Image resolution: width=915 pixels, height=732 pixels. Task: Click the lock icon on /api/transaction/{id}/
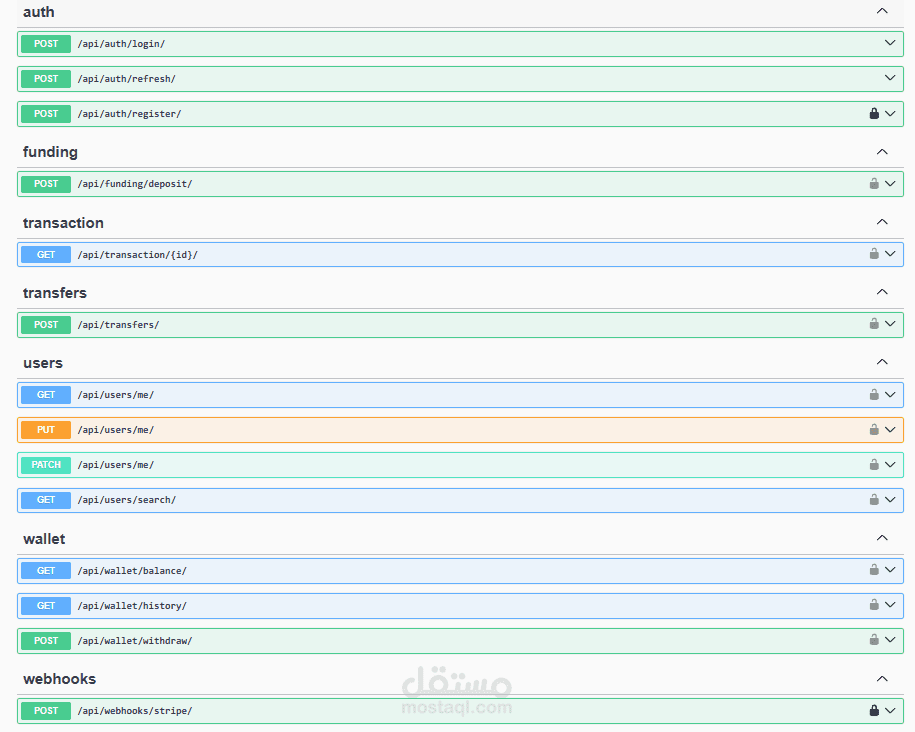coord(874,253)
